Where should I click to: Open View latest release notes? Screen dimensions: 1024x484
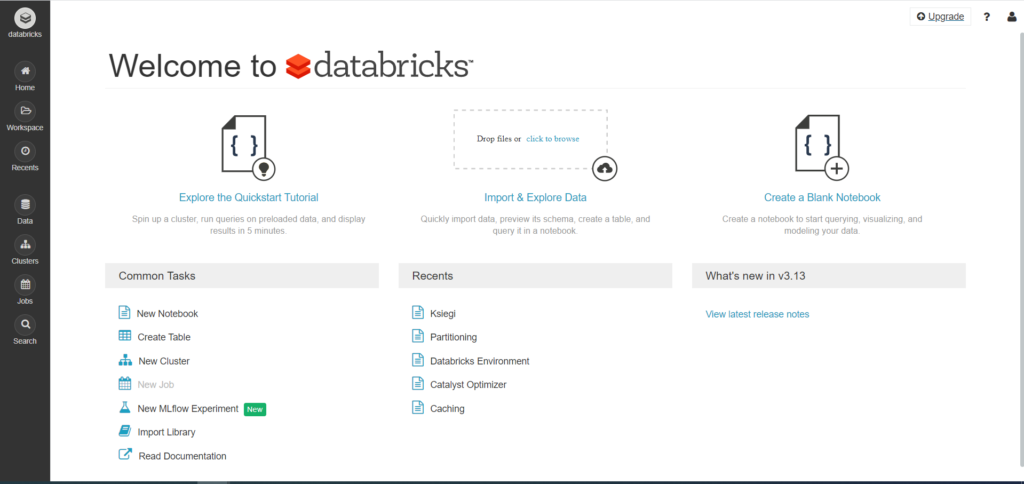(x=758, y=314)
